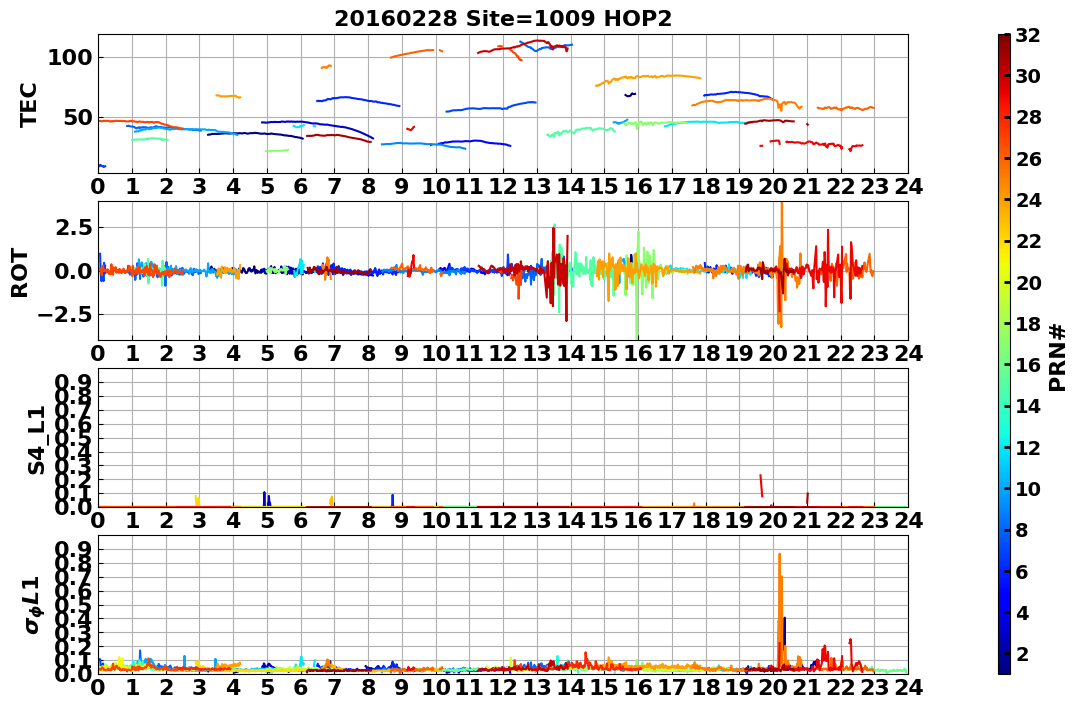The width and height of the screenshot is (1077, 709).
Task: Click colorbar tick label 24
Action: pos(1029,200)
